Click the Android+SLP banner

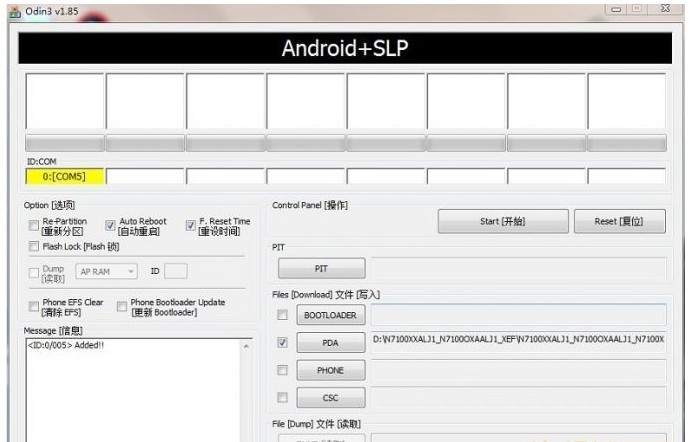click(x=345, y=48)
